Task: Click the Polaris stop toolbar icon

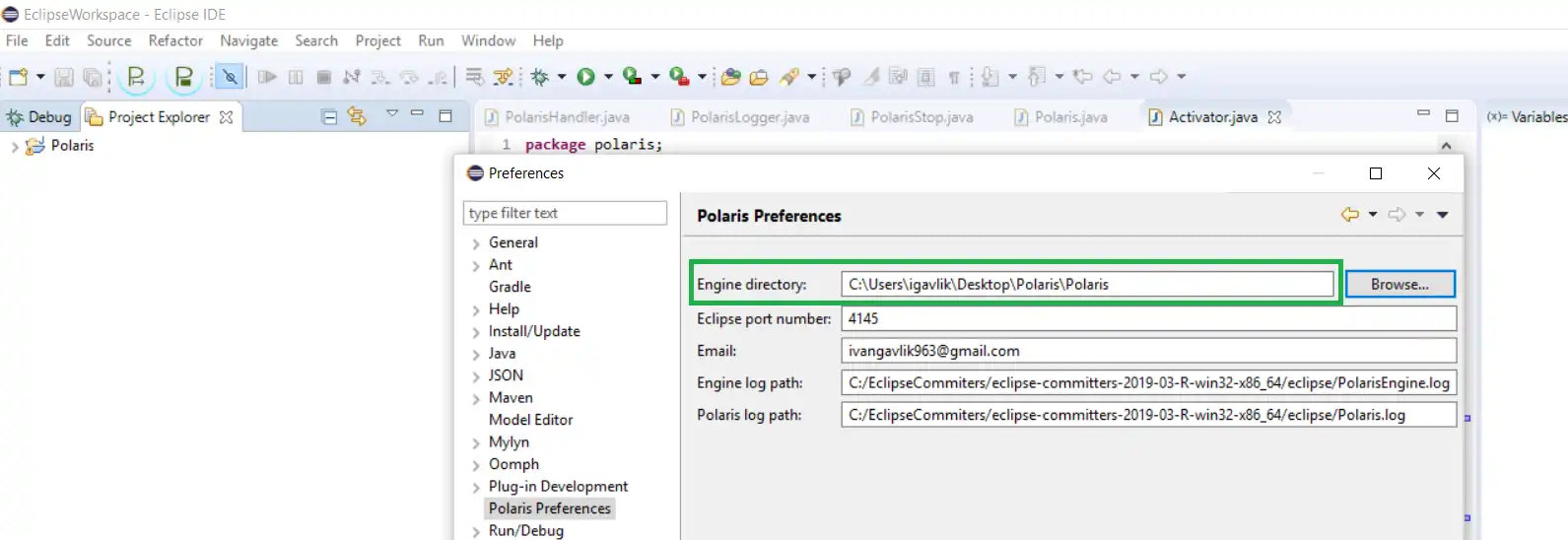Action: coord(183,77)
